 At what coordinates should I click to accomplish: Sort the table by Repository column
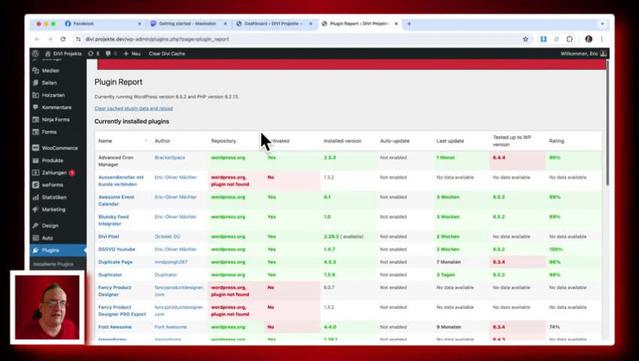pos(223,141)
